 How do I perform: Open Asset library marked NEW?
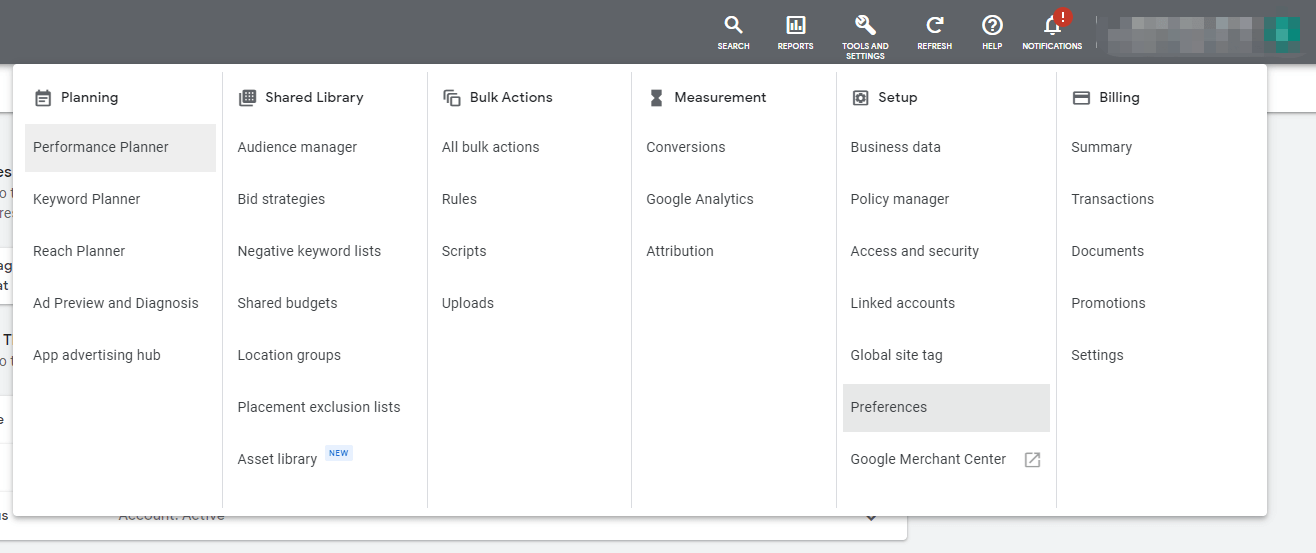277,459
